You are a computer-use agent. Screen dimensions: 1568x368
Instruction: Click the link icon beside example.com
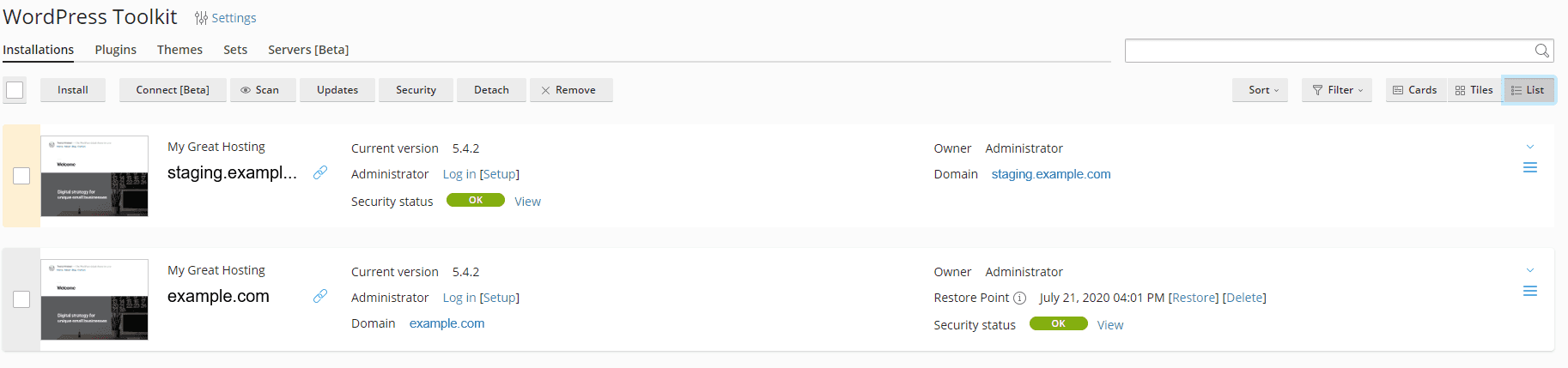[x=320, y=296]
